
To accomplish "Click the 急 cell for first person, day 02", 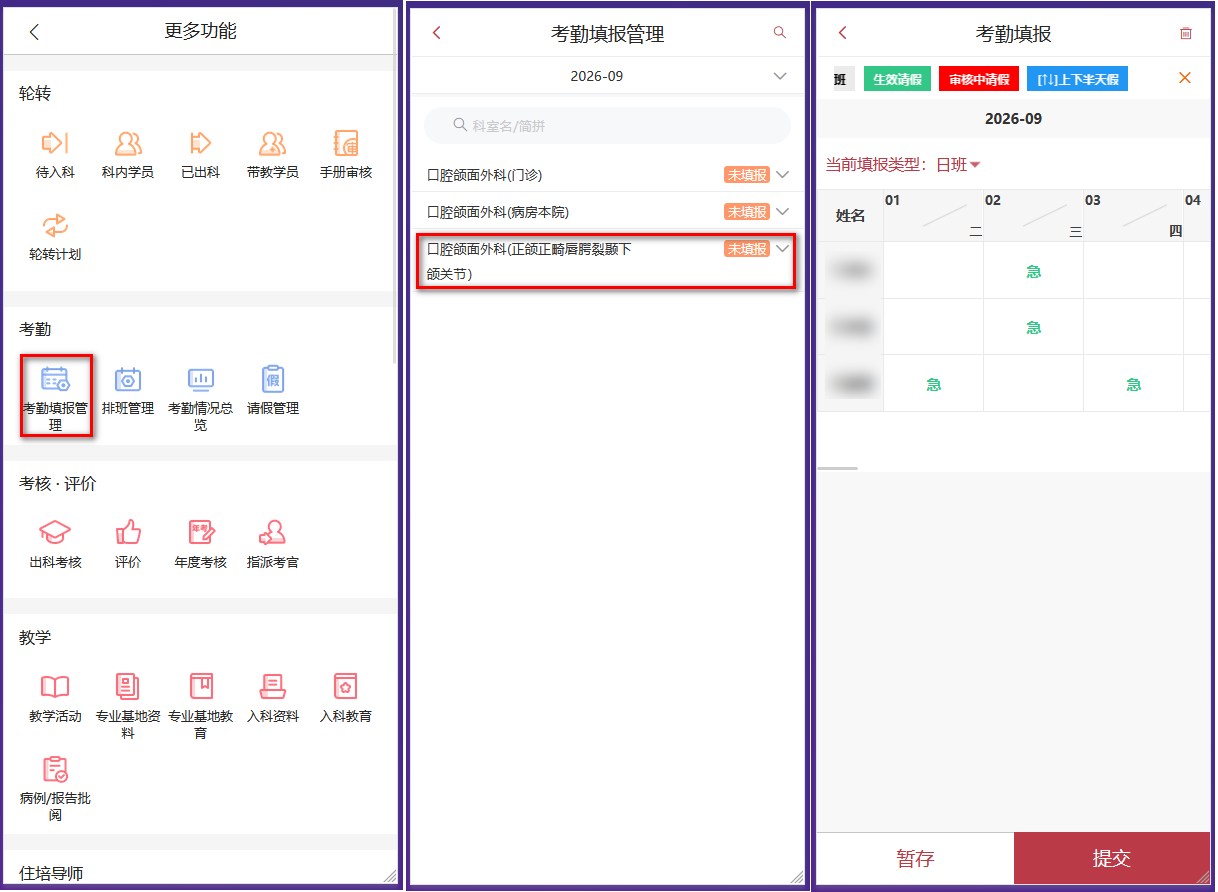I will pyautogui.click(x=1033, y=271).
